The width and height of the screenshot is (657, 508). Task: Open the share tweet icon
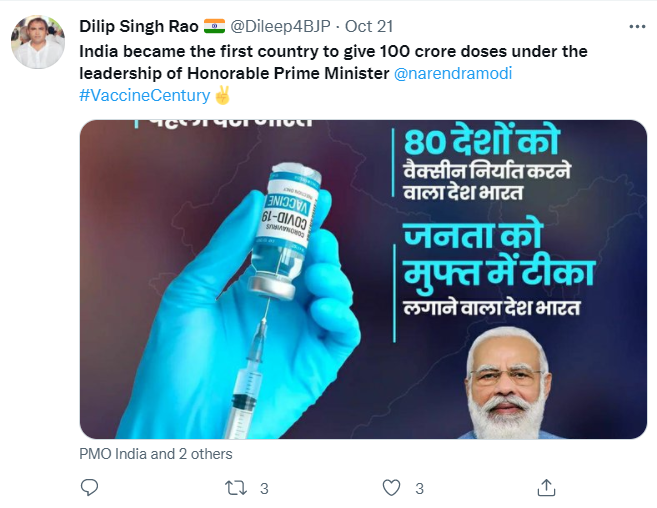coord(546,488)
